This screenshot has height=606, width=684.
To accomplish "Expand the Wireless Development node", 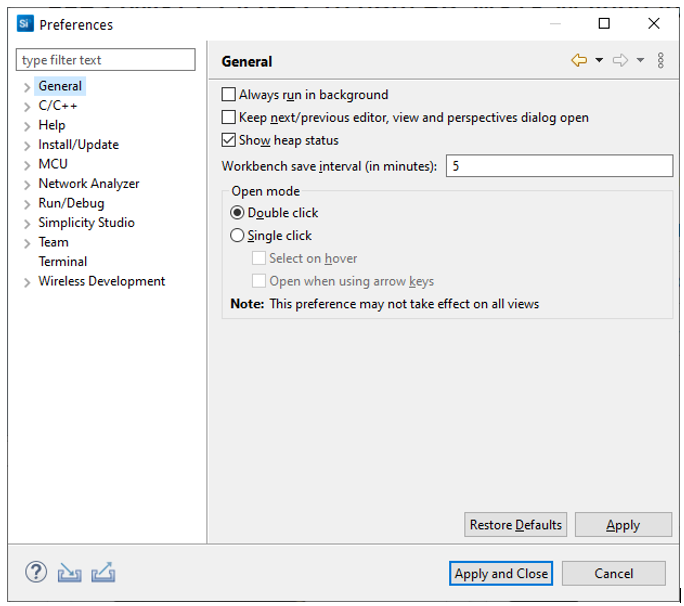I will click(x=27, y=282).
